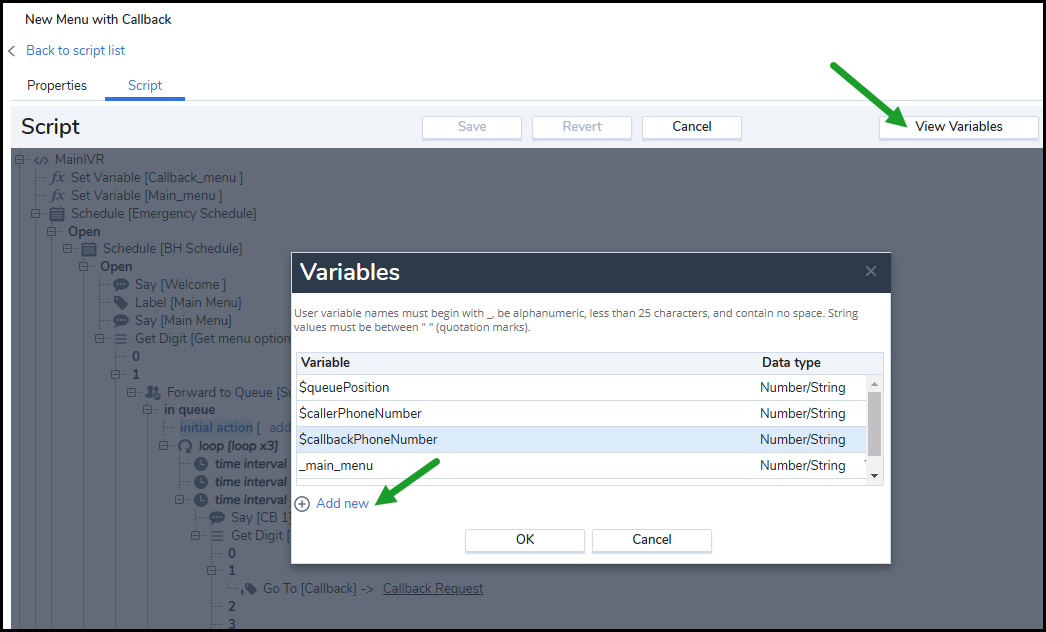The width and height of the screenshot is (1046, 632).
Task: Select the $callbackPhoneNumber variable row
Action: (x=582, y=440)
